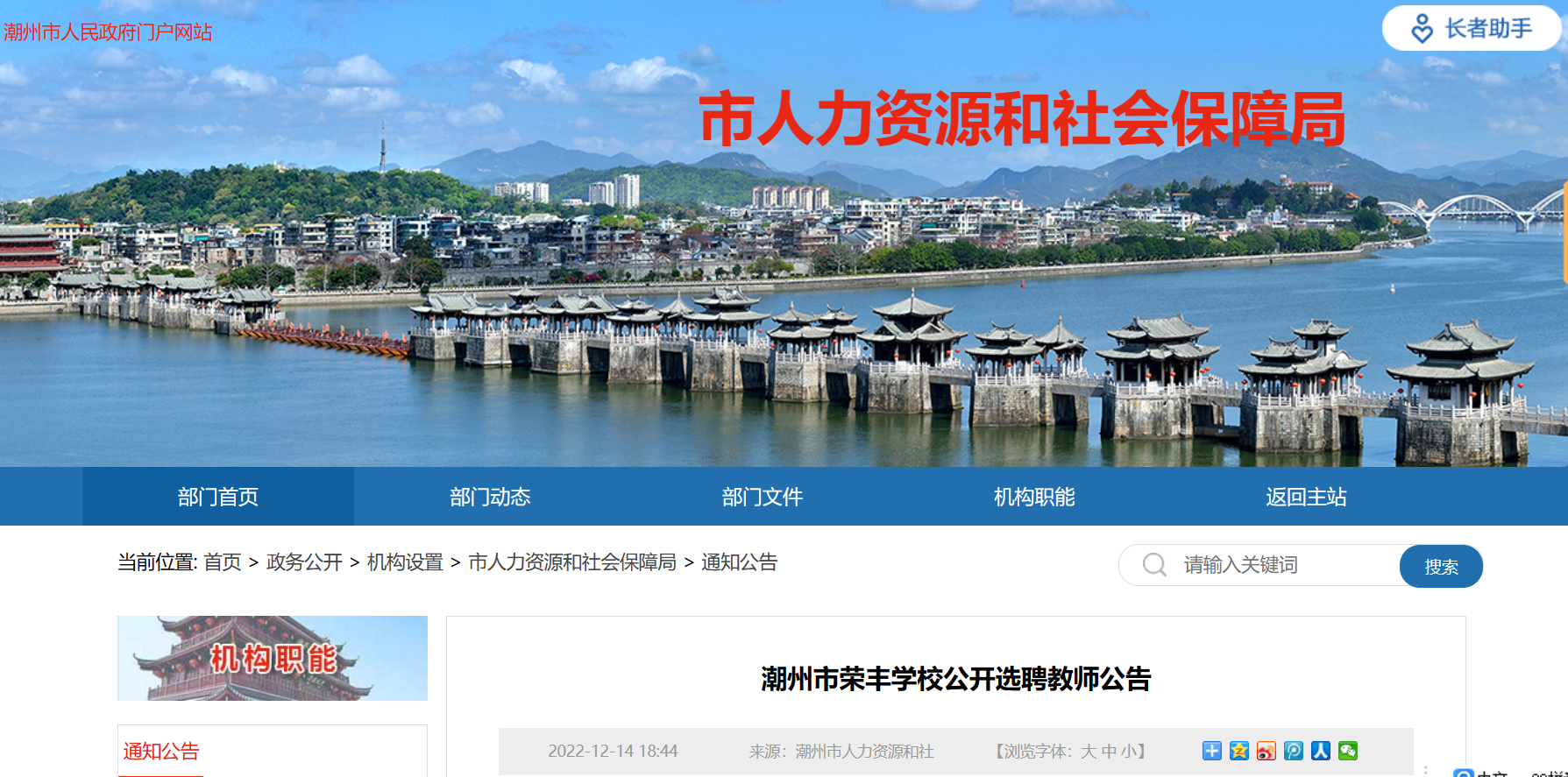Click the 机构职能 sidebar banner image
1568x777 pixels.
pos(273,658)
